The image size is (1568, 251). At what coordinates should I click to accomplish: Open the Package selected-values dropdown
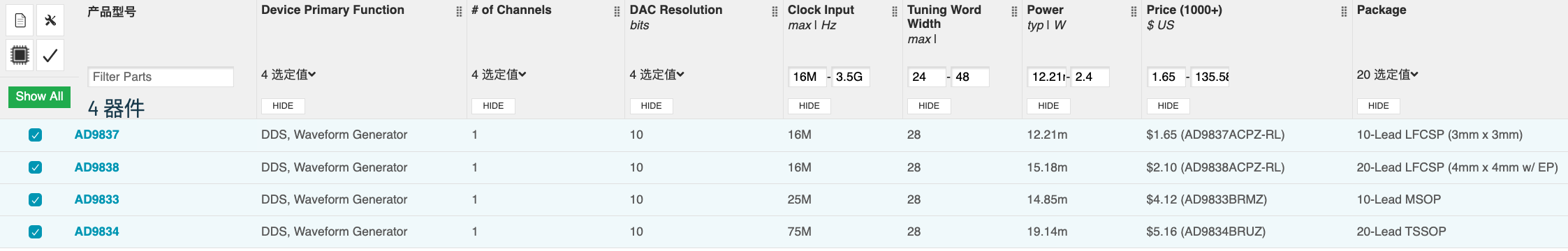tap(1387, 75)
